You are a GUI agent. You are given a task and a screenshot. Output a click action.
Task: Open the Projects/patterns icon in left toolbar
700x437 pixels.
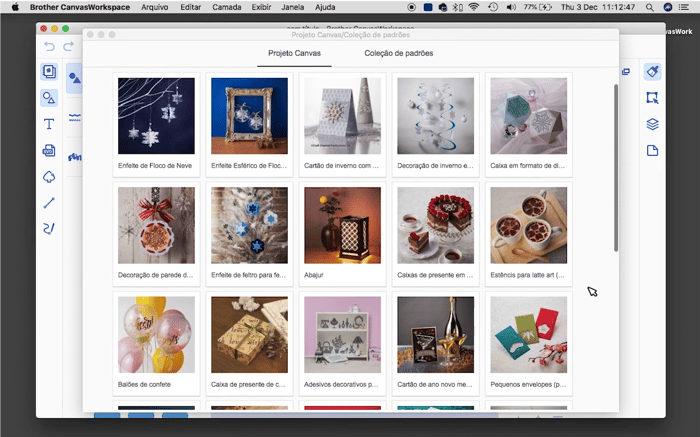click(x=49, y=71)
